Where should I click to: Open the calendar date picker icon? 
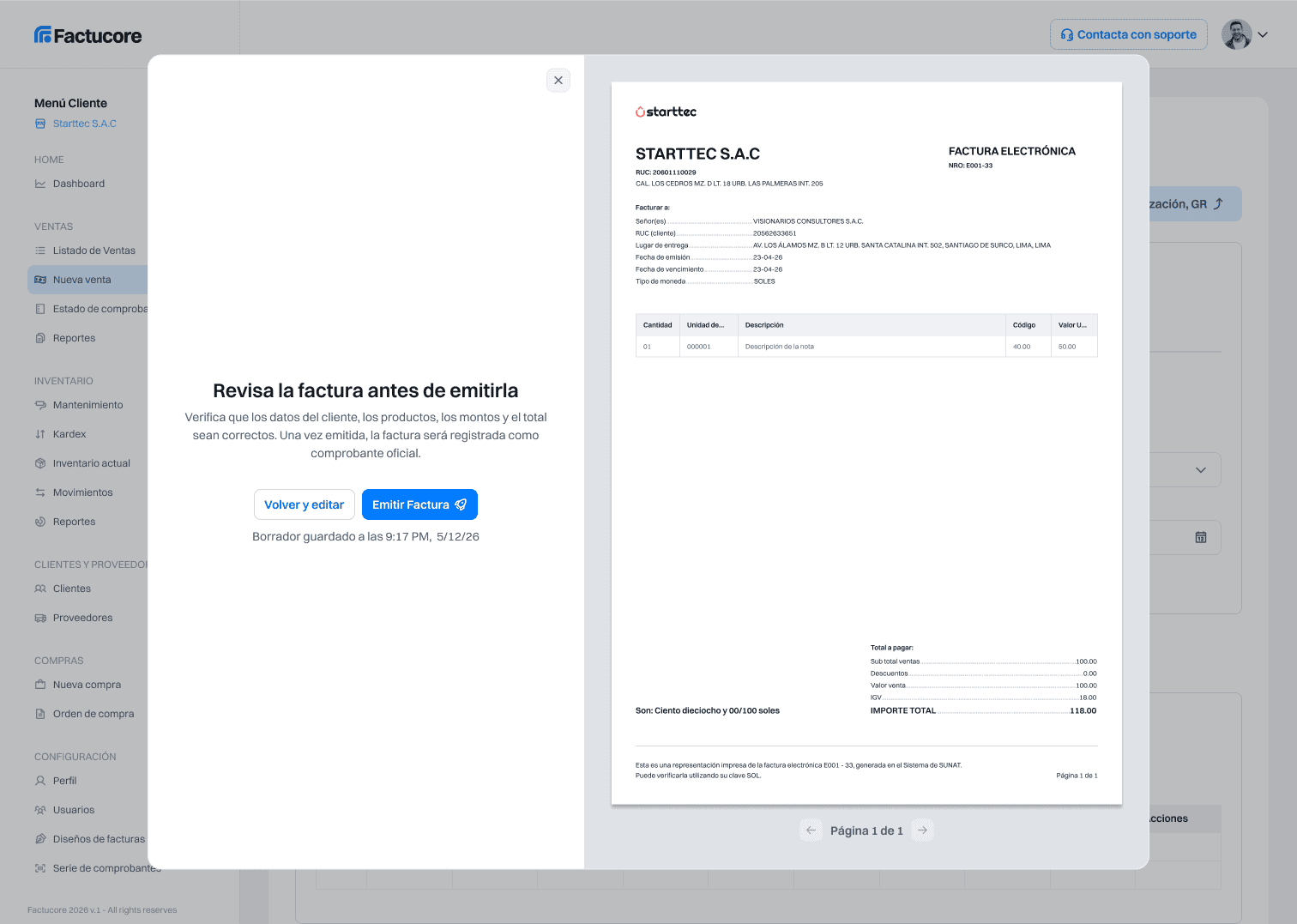coord(1201,537)
